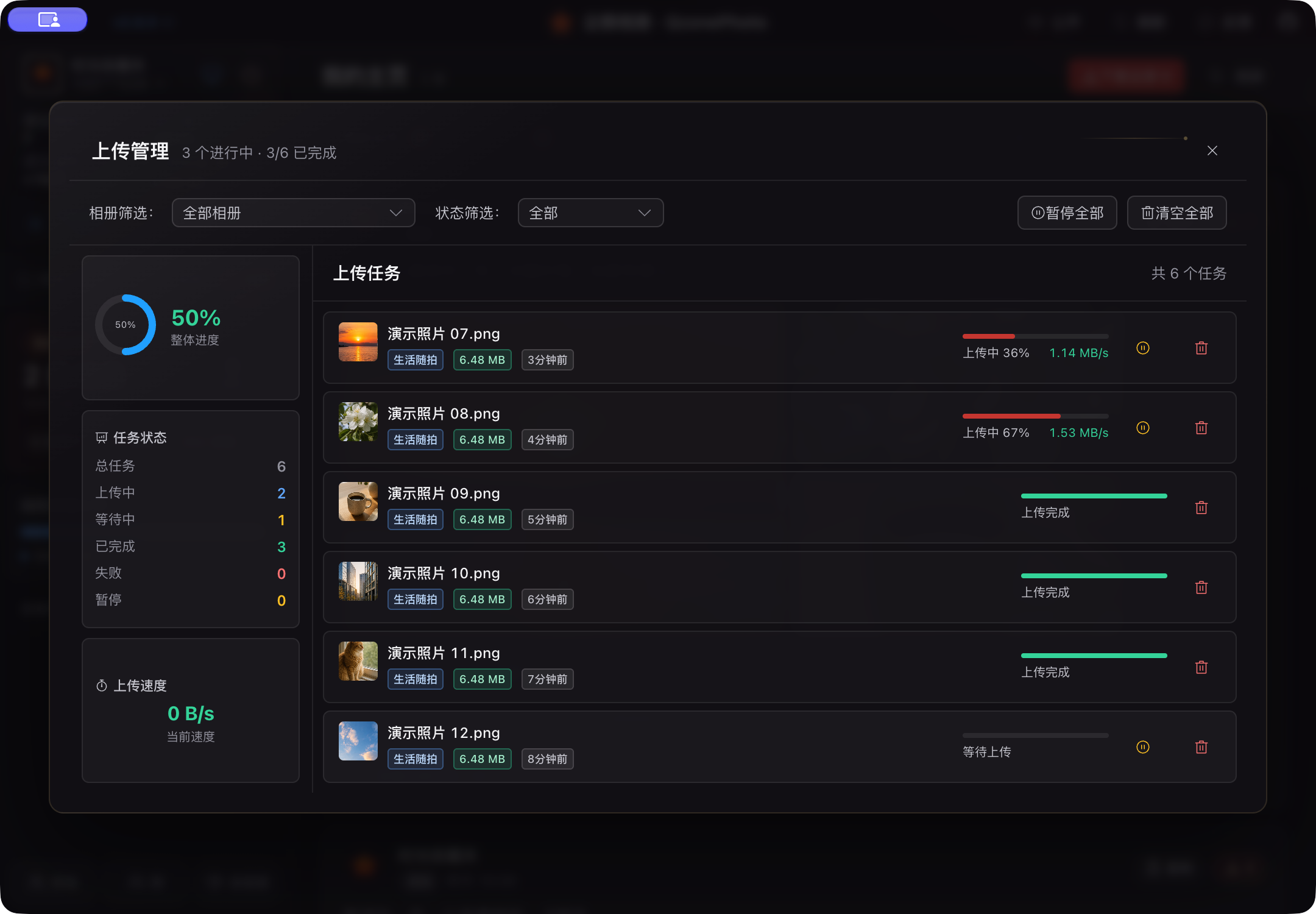The image size is (1316, 914).
Task: Click the 等待中 row in 任务状态
Action: (191, 520)
